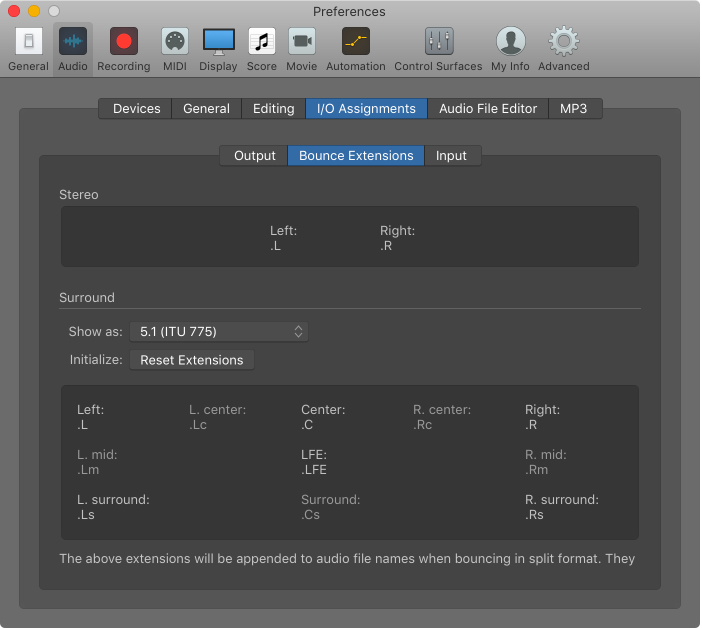Open General preferences icon in toolbar
The height and width of the screenshot is (628, 702).
29,41
